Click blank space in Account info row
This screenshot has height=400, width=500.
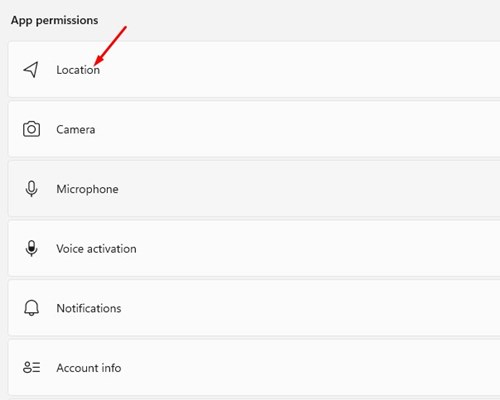[300, 368]
